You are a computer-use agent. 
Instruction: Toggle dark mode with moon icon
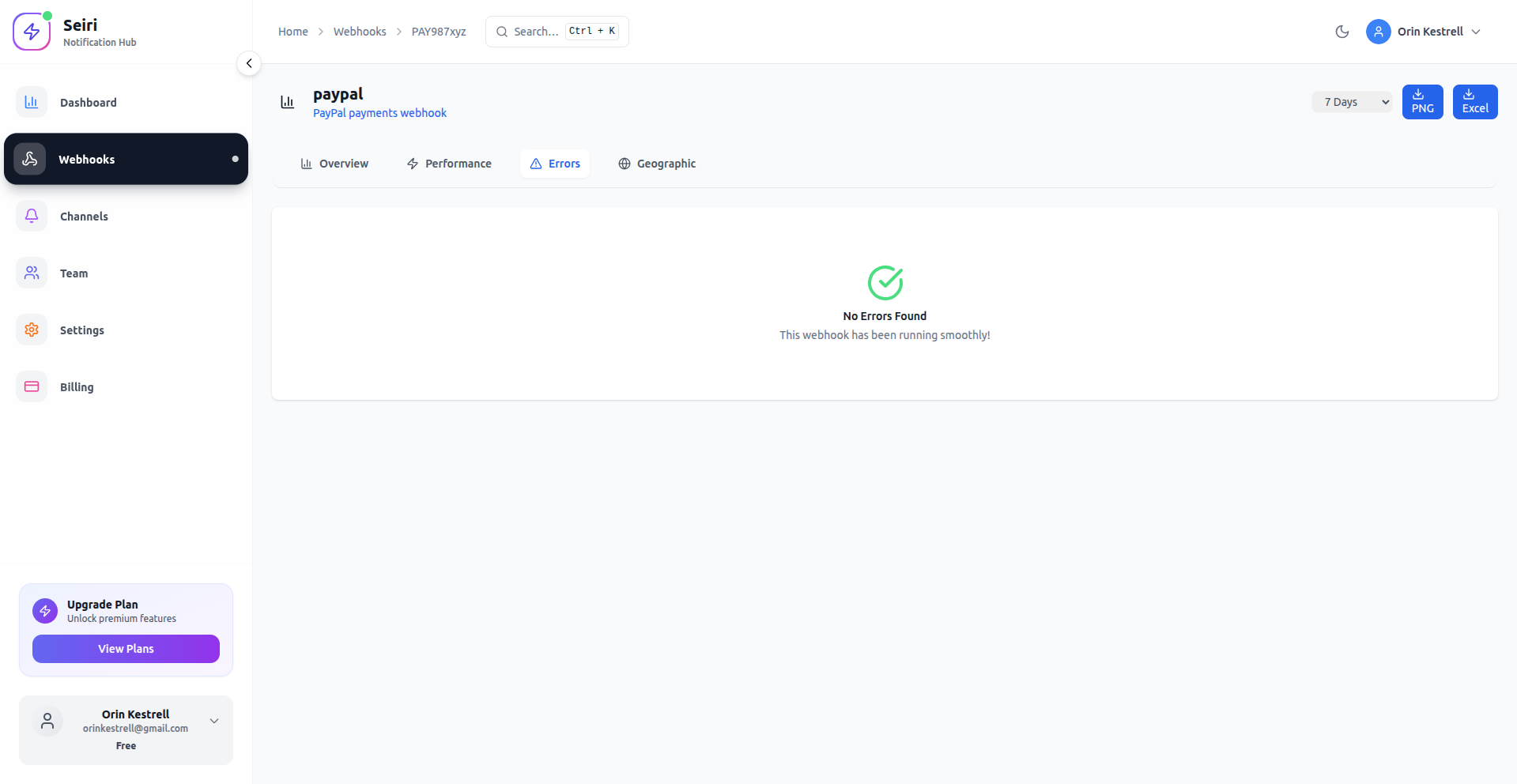(1342, 32)
